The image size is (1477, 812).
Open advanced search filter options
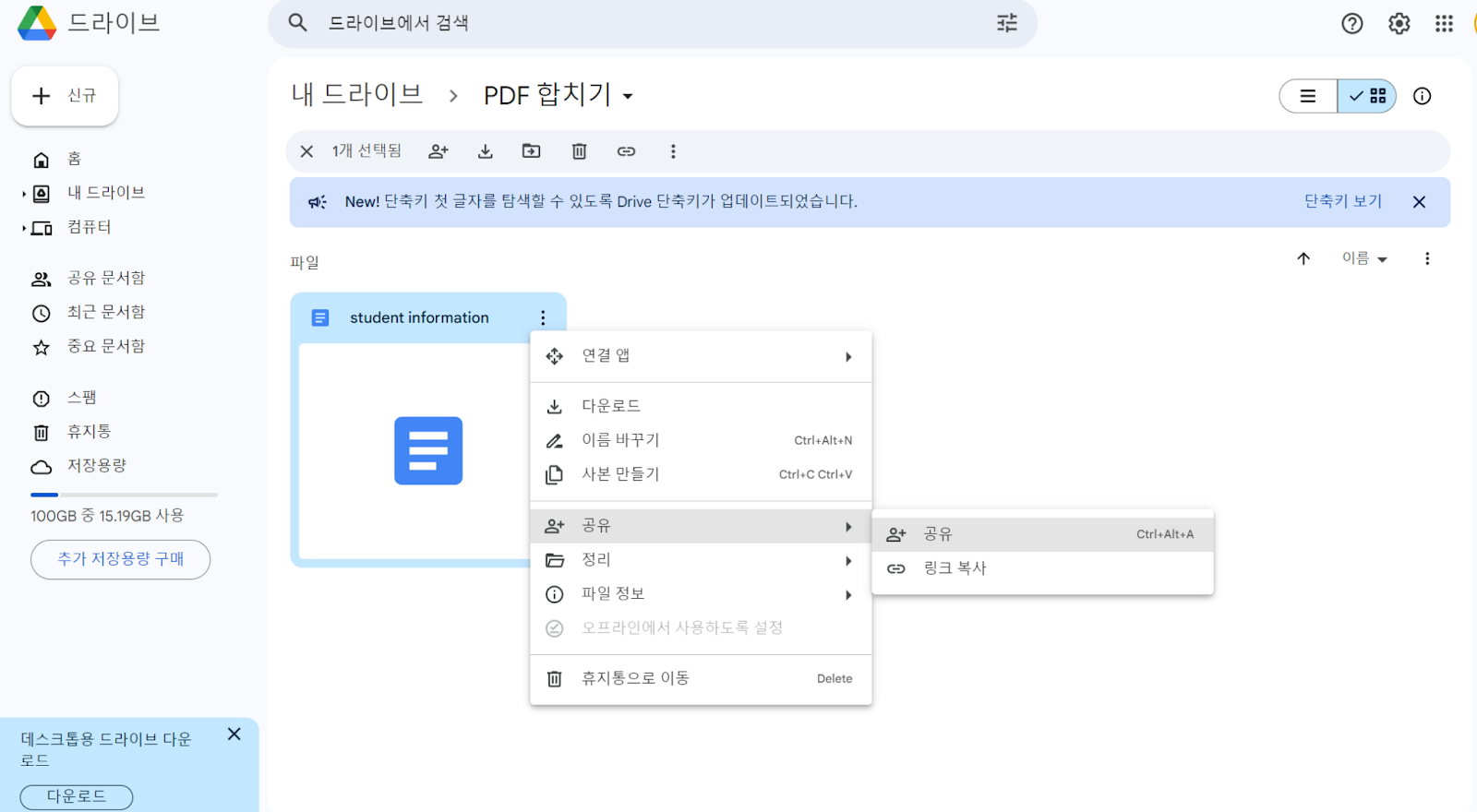tap(1007, 23)
